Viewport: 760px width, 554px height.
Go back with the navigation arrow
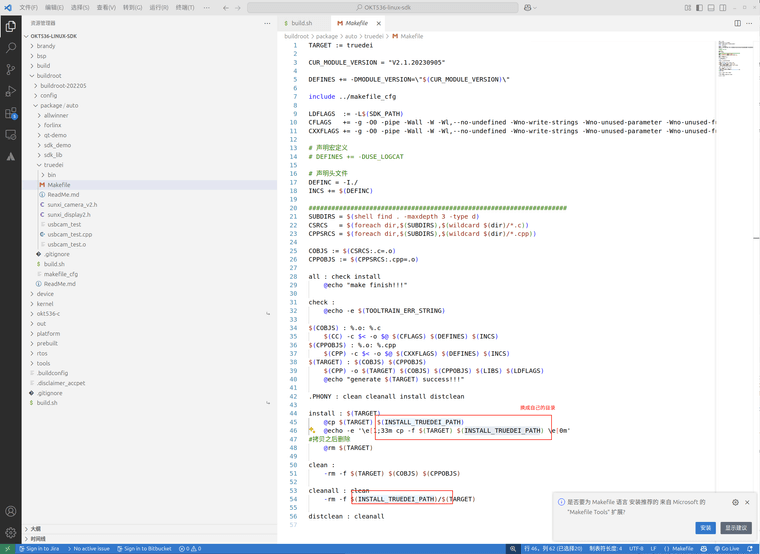(226, 8)
